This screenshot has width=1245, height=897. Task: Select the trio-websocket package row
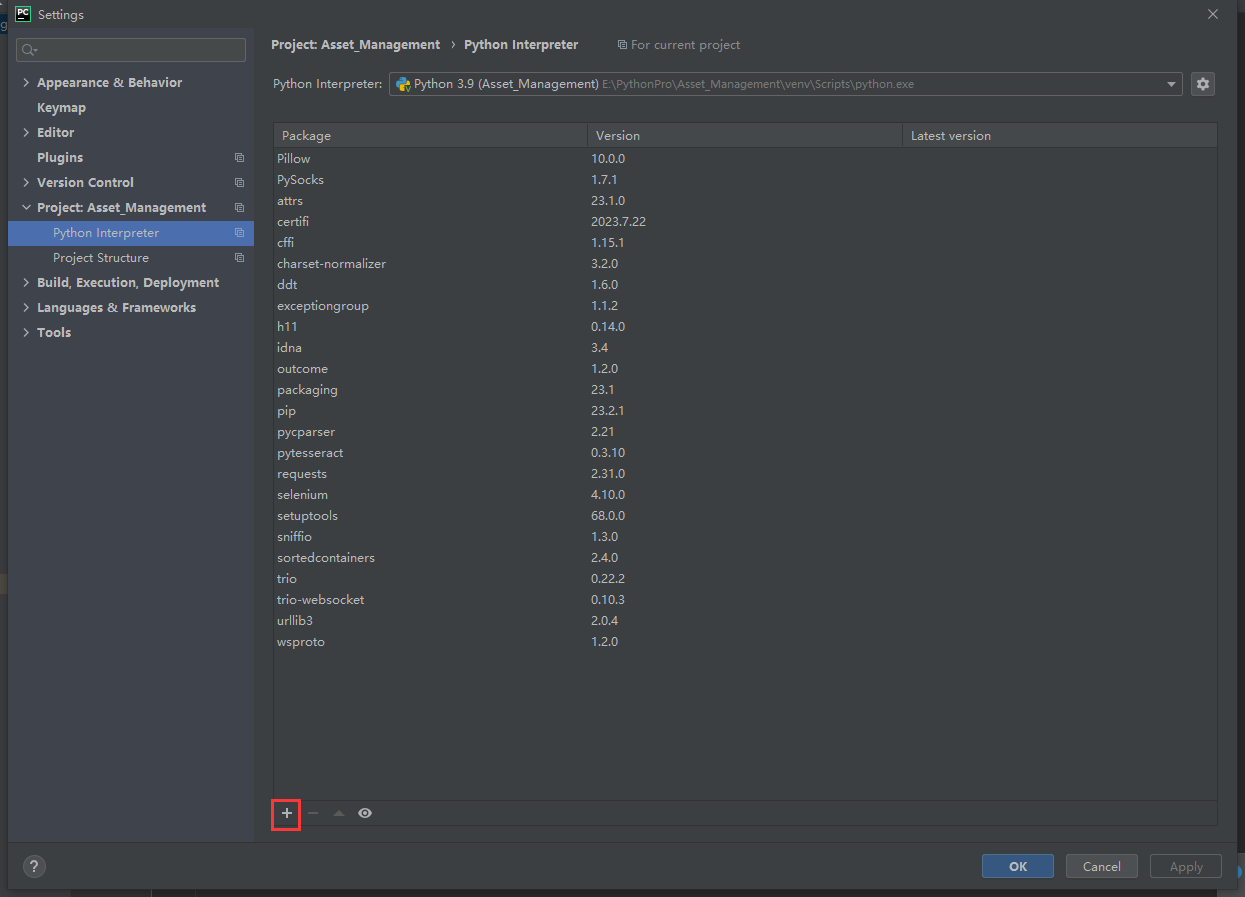click(x=745, y=600)
